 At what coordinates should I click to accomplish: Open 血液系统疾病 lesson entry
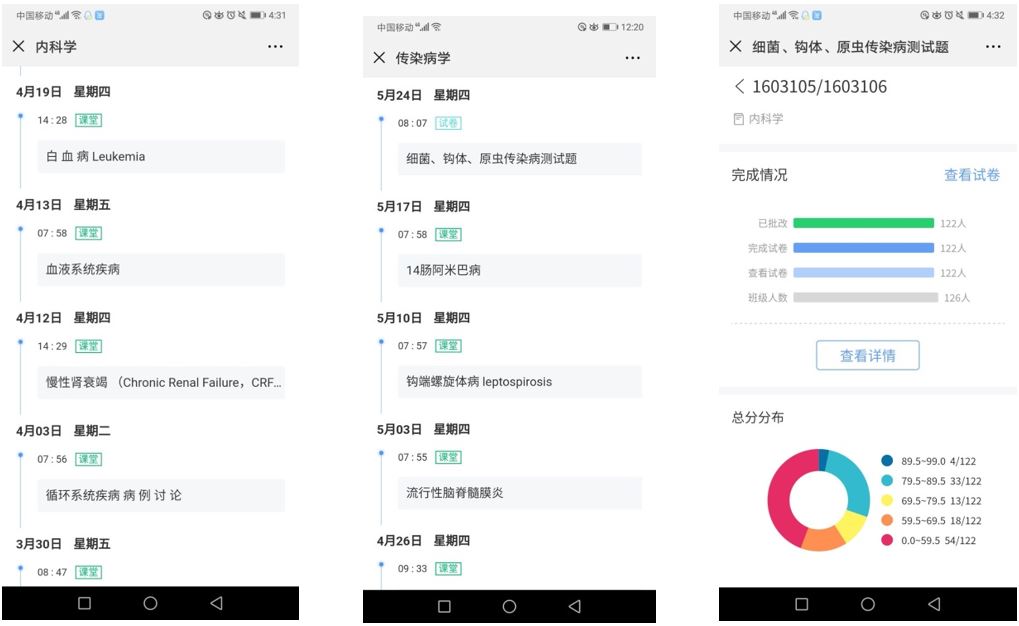161,270
